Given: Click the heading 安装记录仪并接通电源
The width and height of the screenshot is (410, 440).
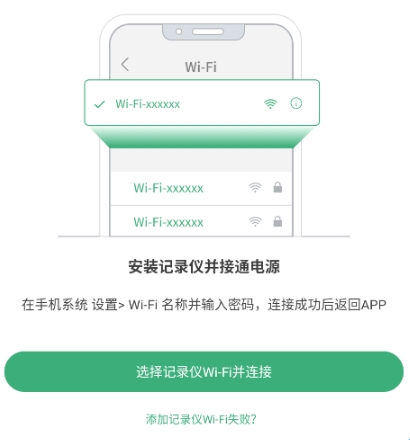Looking at the screenshot, I should pyautogui.click(x=204, y=267).
